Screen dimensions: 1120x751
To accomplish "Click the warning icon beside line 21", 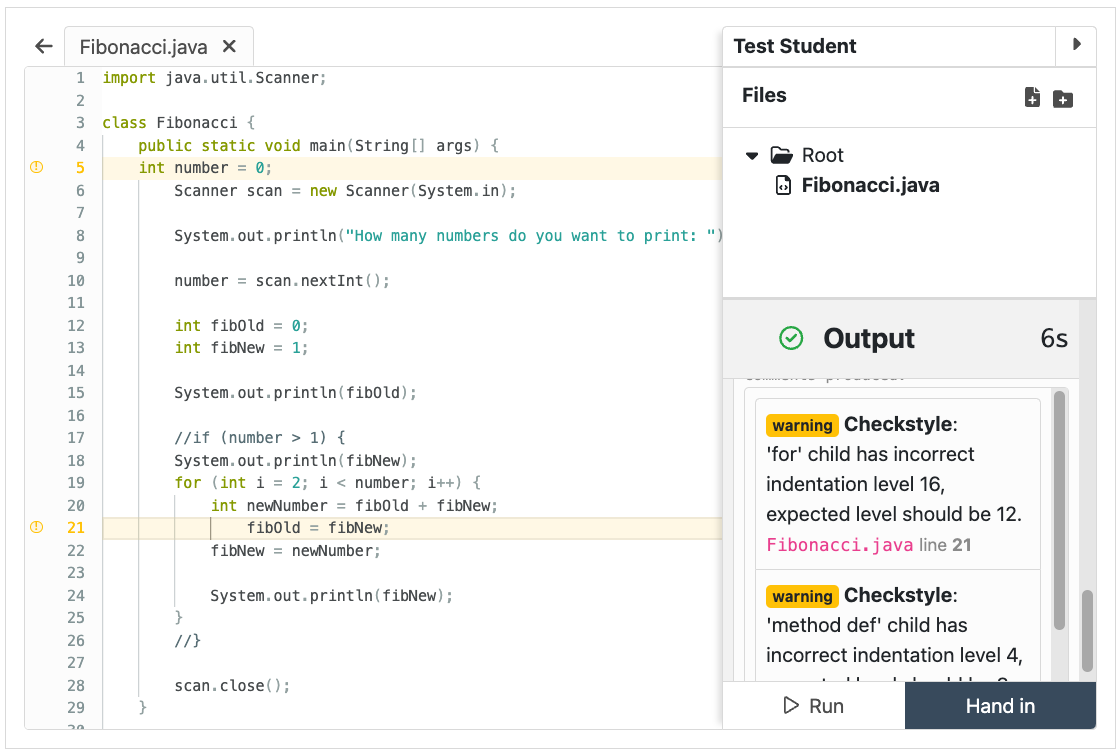I will (x=36, y=527).
